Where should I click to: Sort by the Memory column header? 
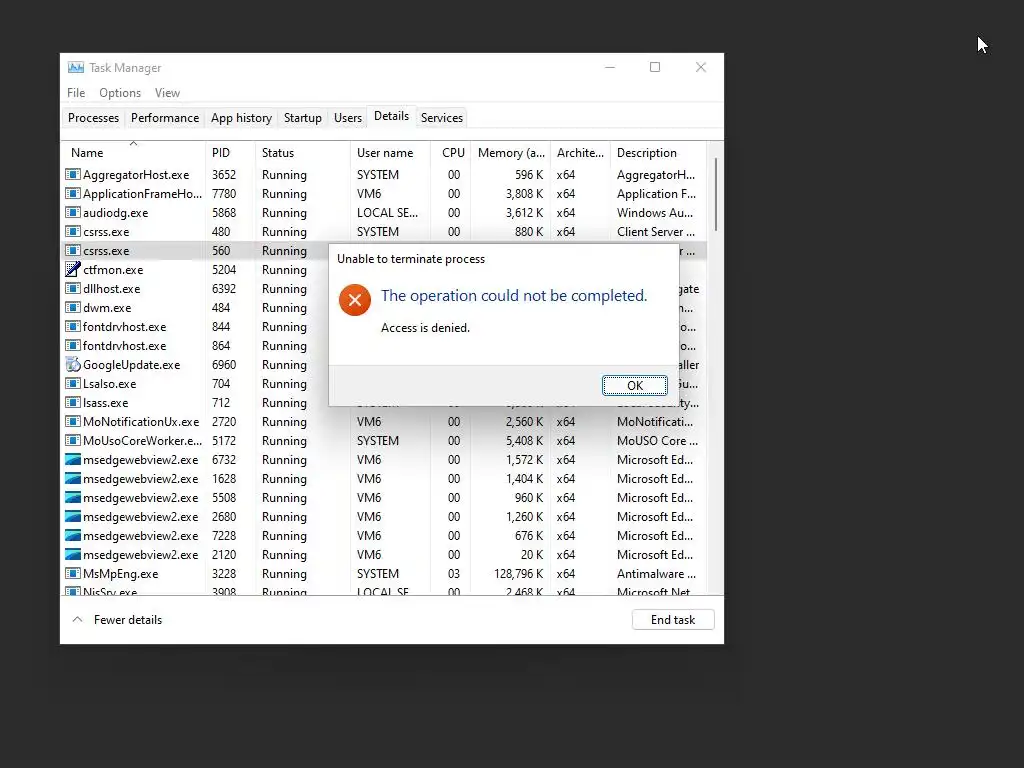point(511,152)
